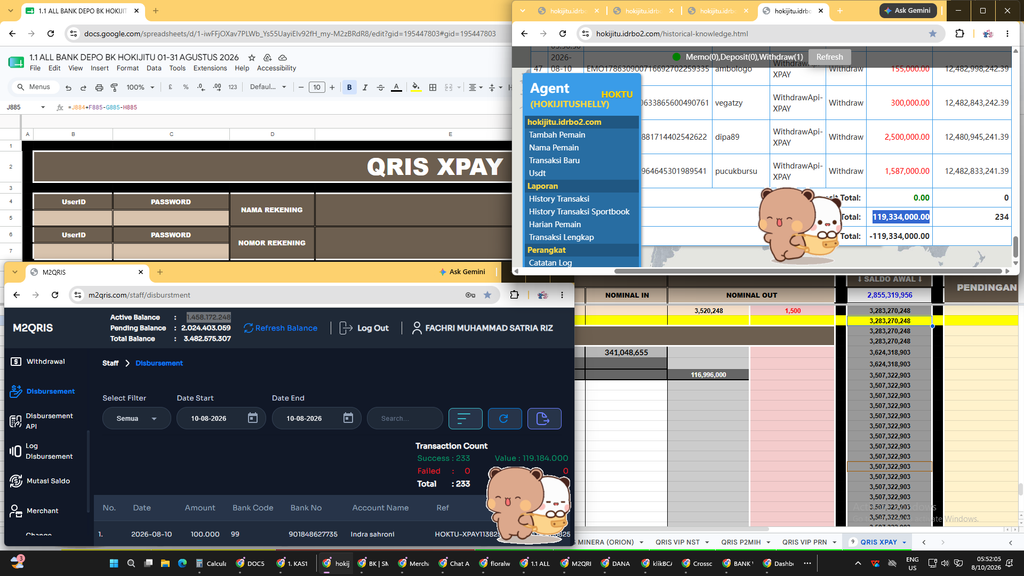This screenshot has height=576, width=1024.
Task: Bookmark the hokijitu page with star icon
Action: coord(933,33)
